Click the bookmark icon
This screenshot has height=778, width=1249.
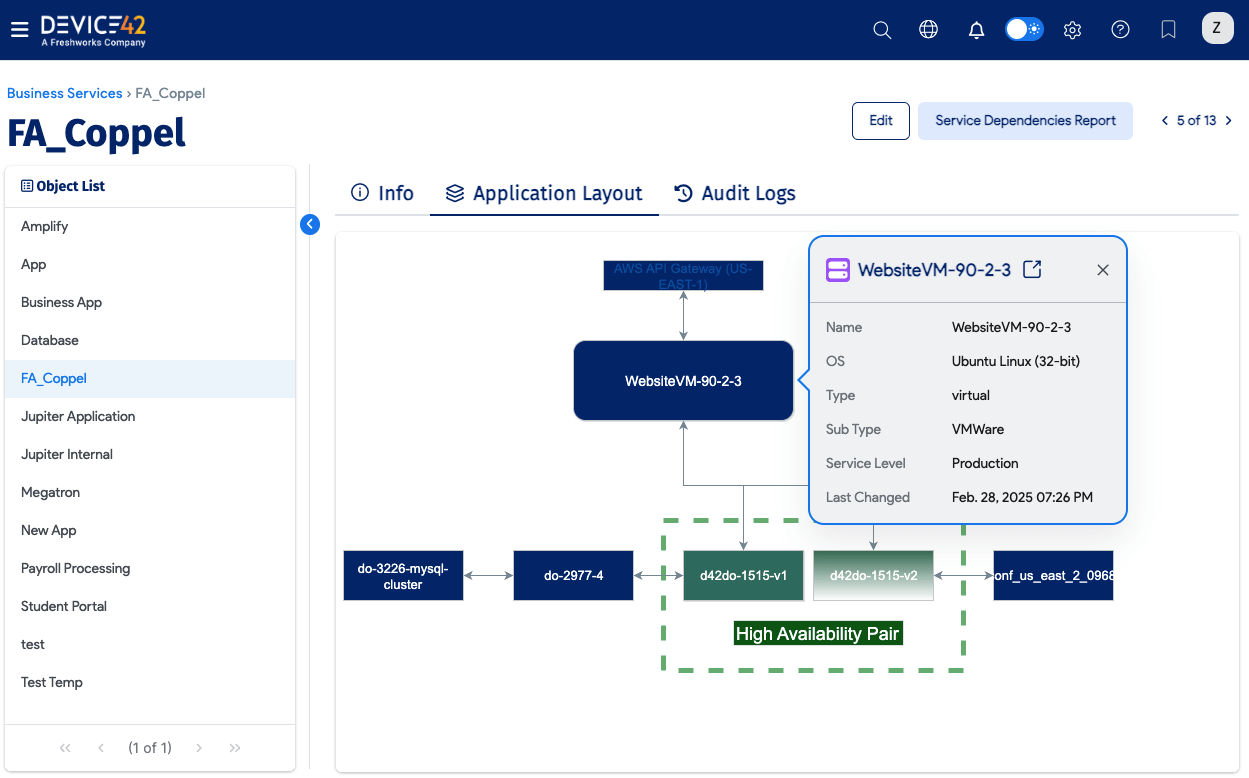tap(1168, 30)
